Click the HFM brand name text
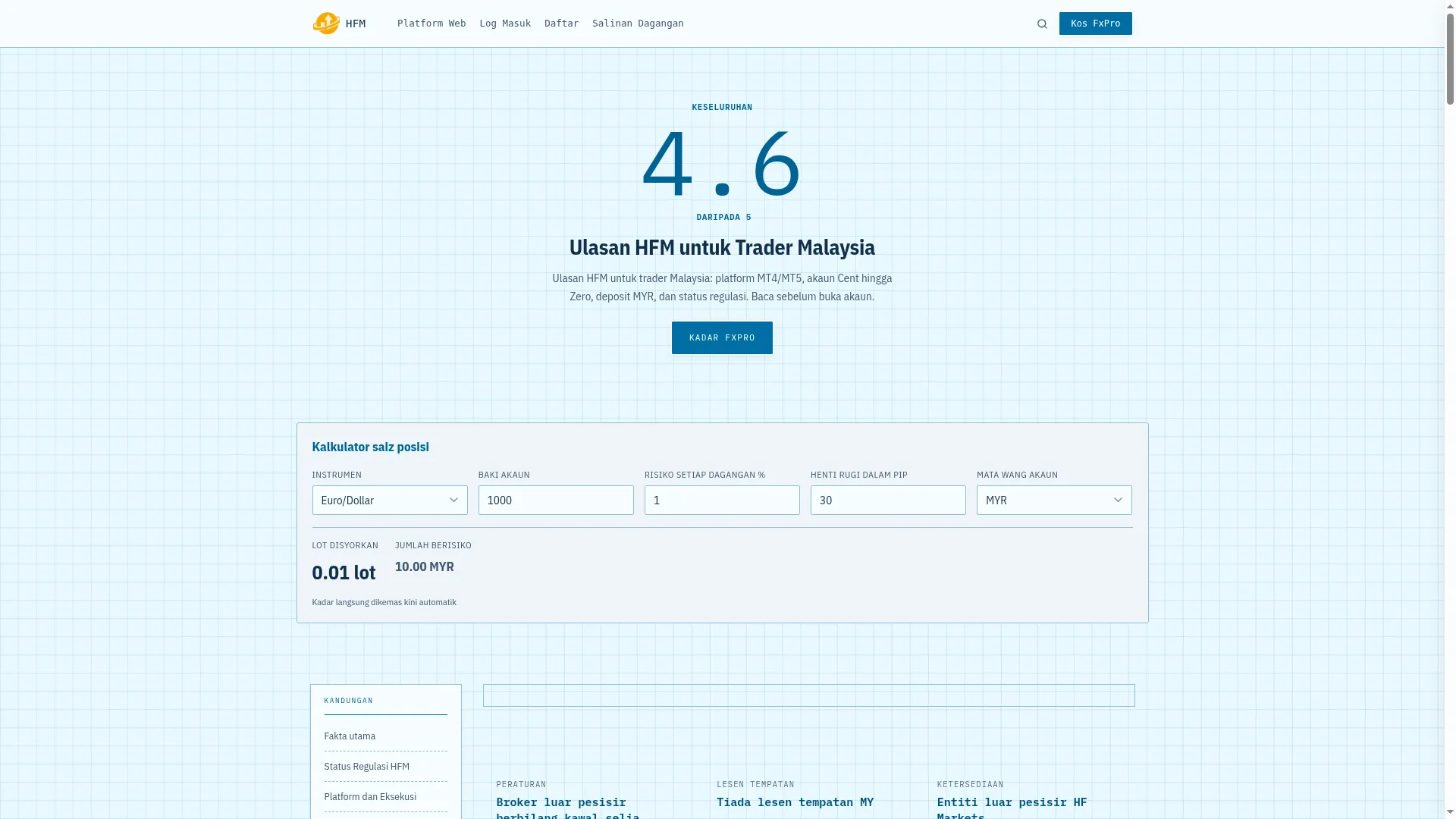Image resolution: width=1456 pixels, height=819 pixels. pyautogui.click(x=356, y=24)
